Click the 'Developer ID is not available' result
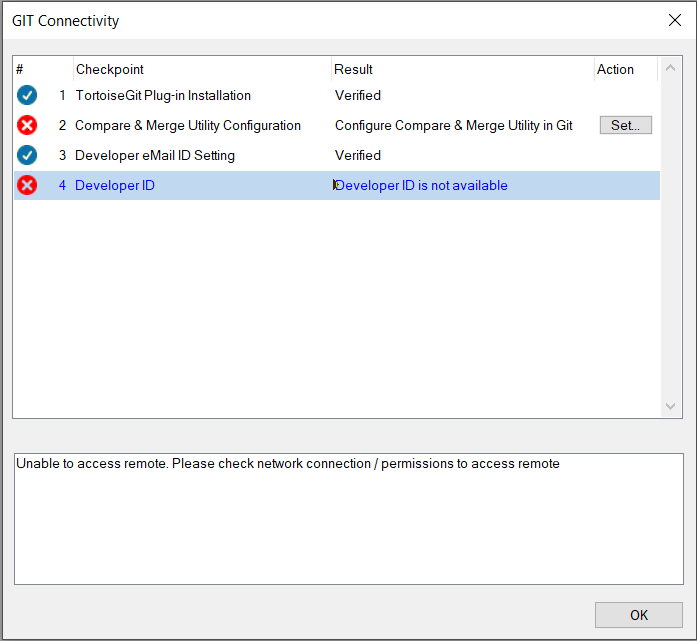The height and width of the screenshot is (641, 697). pos(421,185)
